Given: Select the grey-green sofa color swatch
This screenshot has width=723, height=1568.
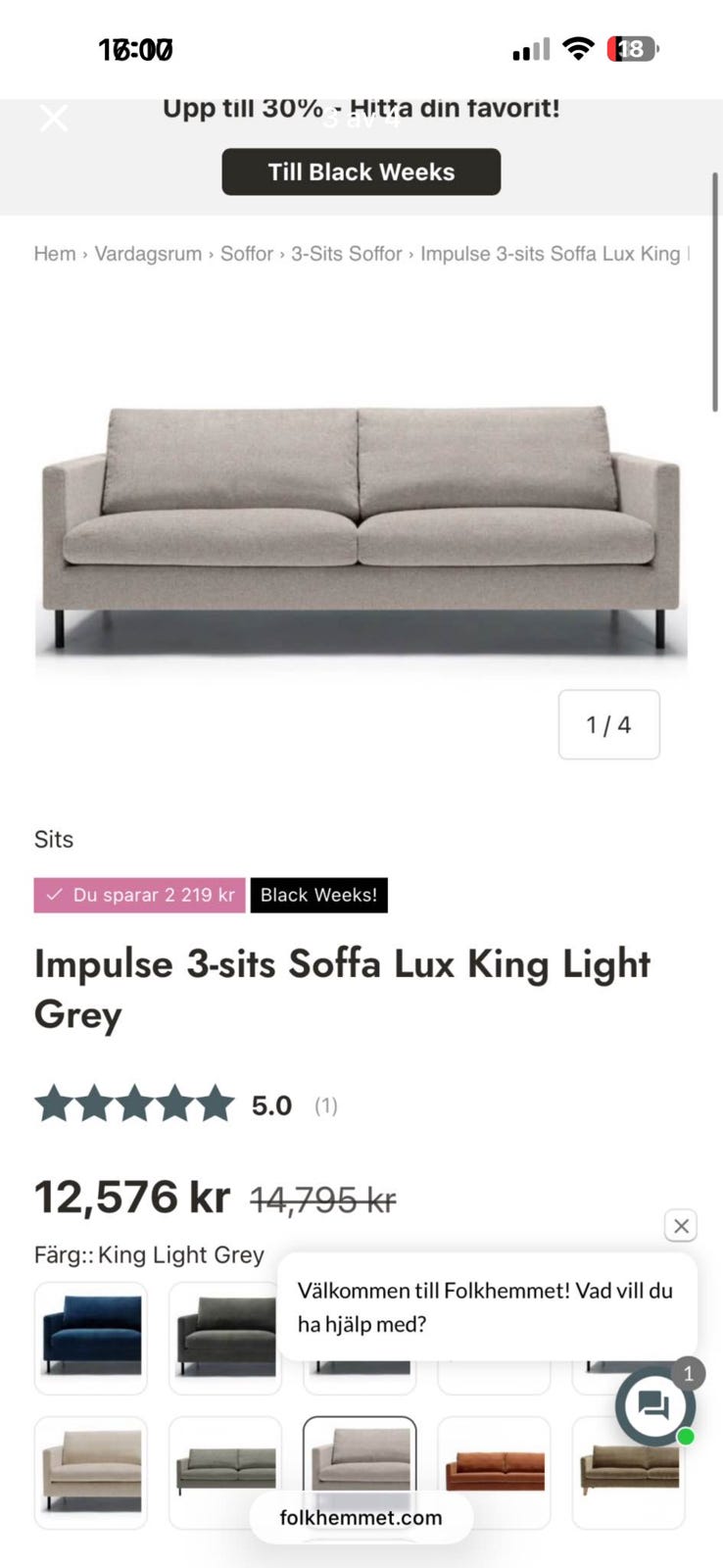Looking at the screenshot, I should tap(224, 1471).
